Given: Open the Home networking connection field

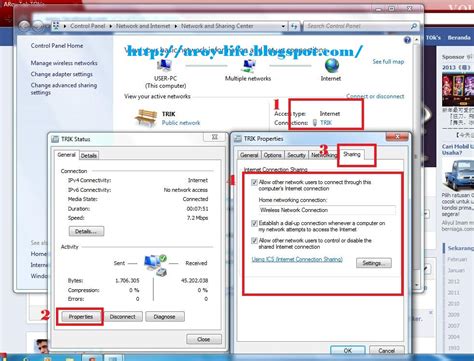Looking at the screenshot, I should [x=327, y=210].
